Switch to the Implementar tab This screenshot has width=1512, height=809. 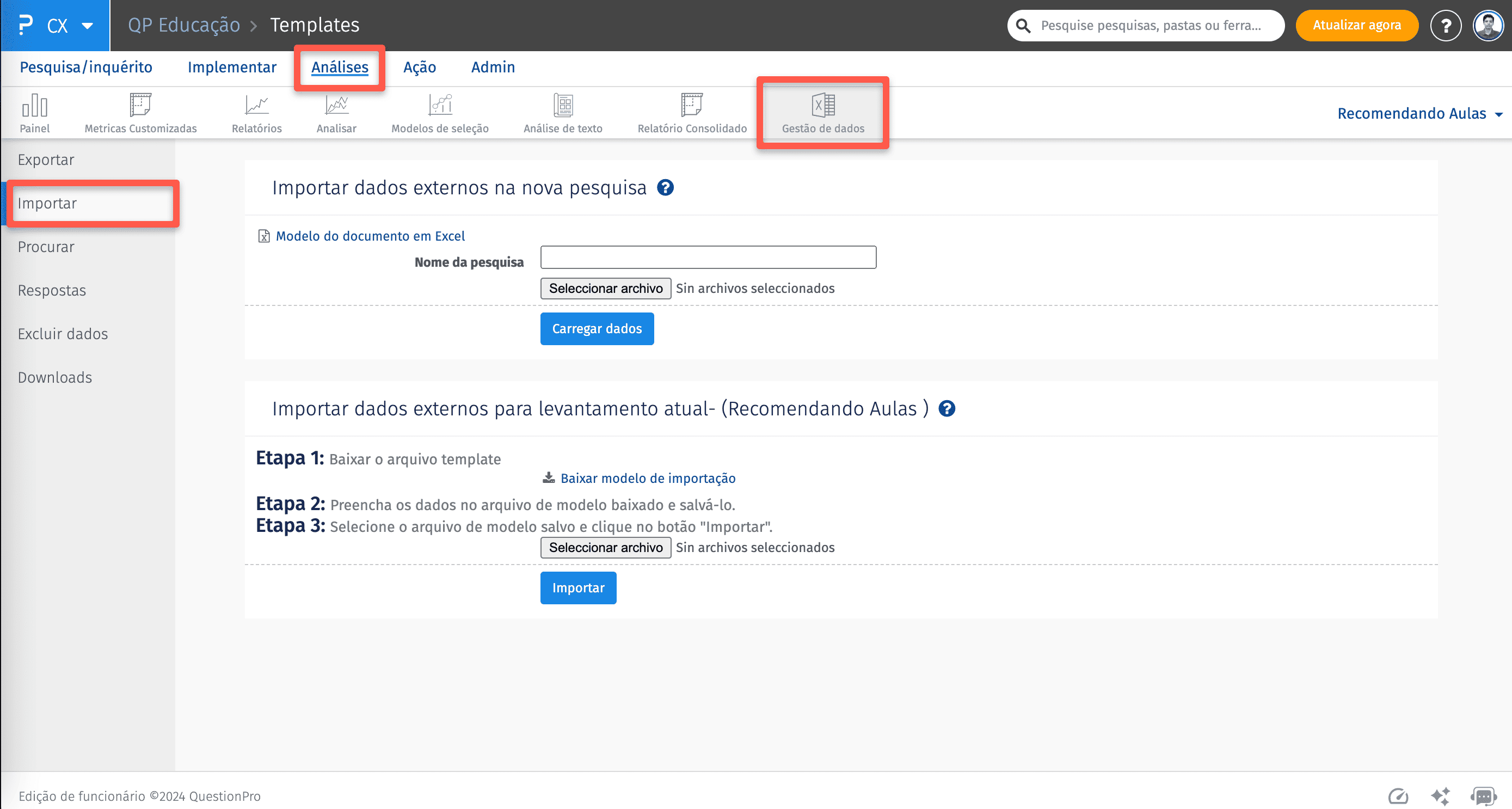tap(232, 67)
